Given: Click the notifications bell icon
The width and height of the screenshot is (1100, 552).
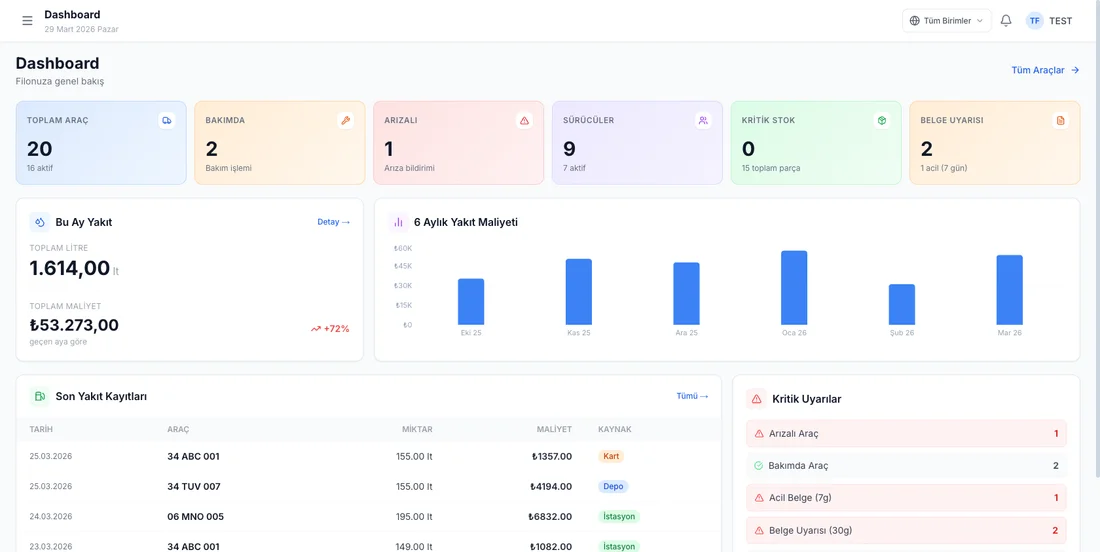Looking at the screenshot, I should click(1006, 21).
